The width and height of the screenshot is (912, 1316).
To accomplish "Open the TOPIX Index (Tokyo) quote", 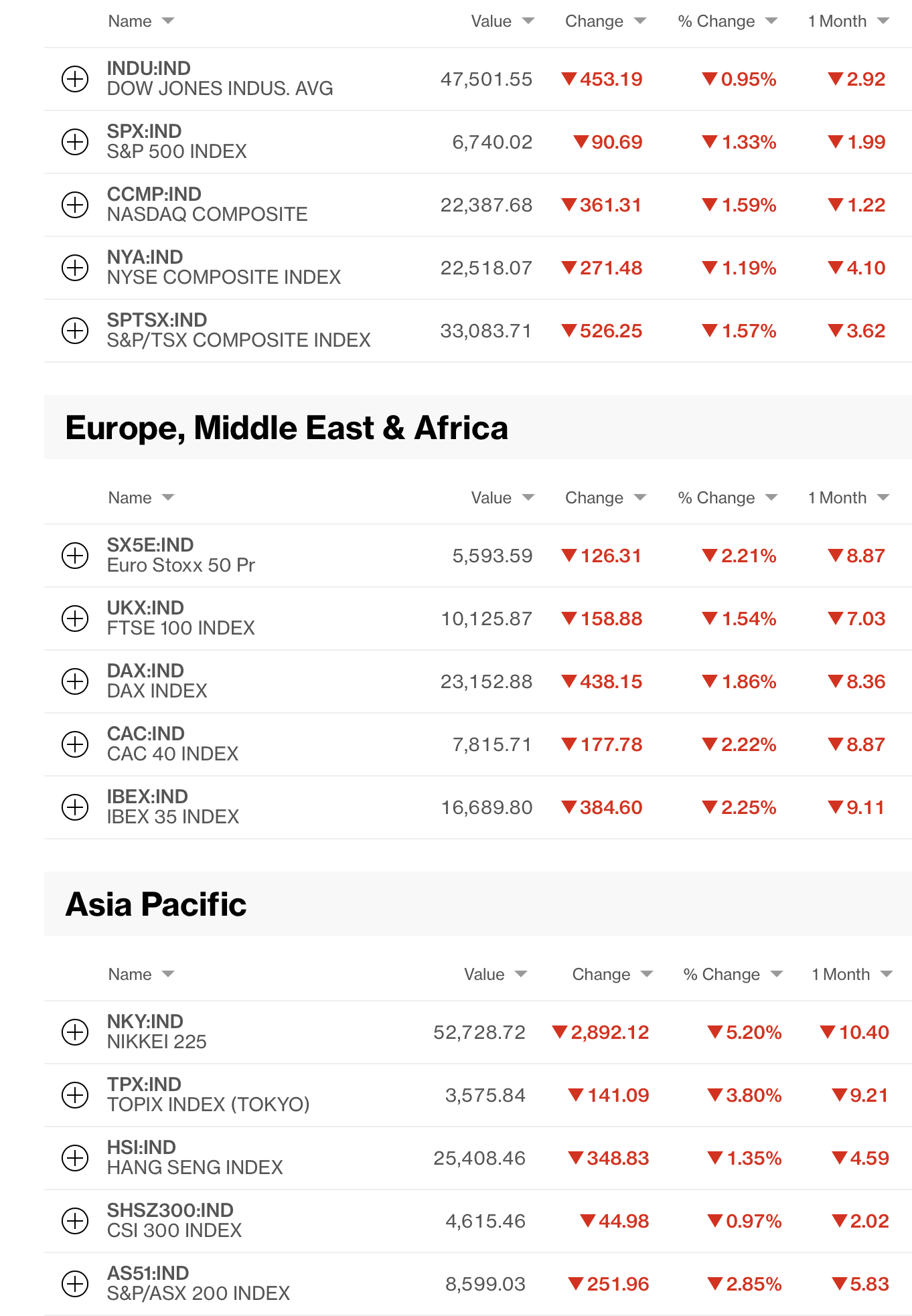I will [x=208, y=1095].
